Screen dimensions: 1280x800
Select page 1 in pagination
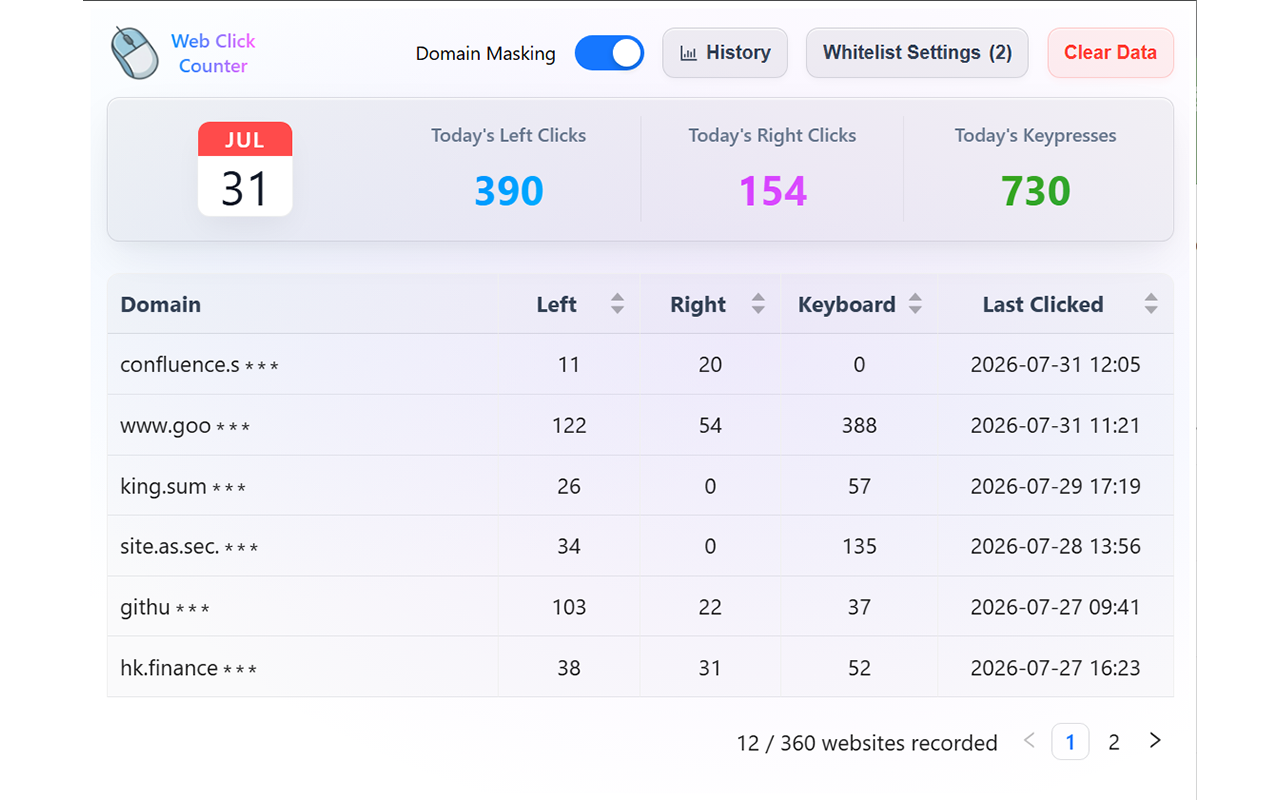click(x=1070, y=742)
